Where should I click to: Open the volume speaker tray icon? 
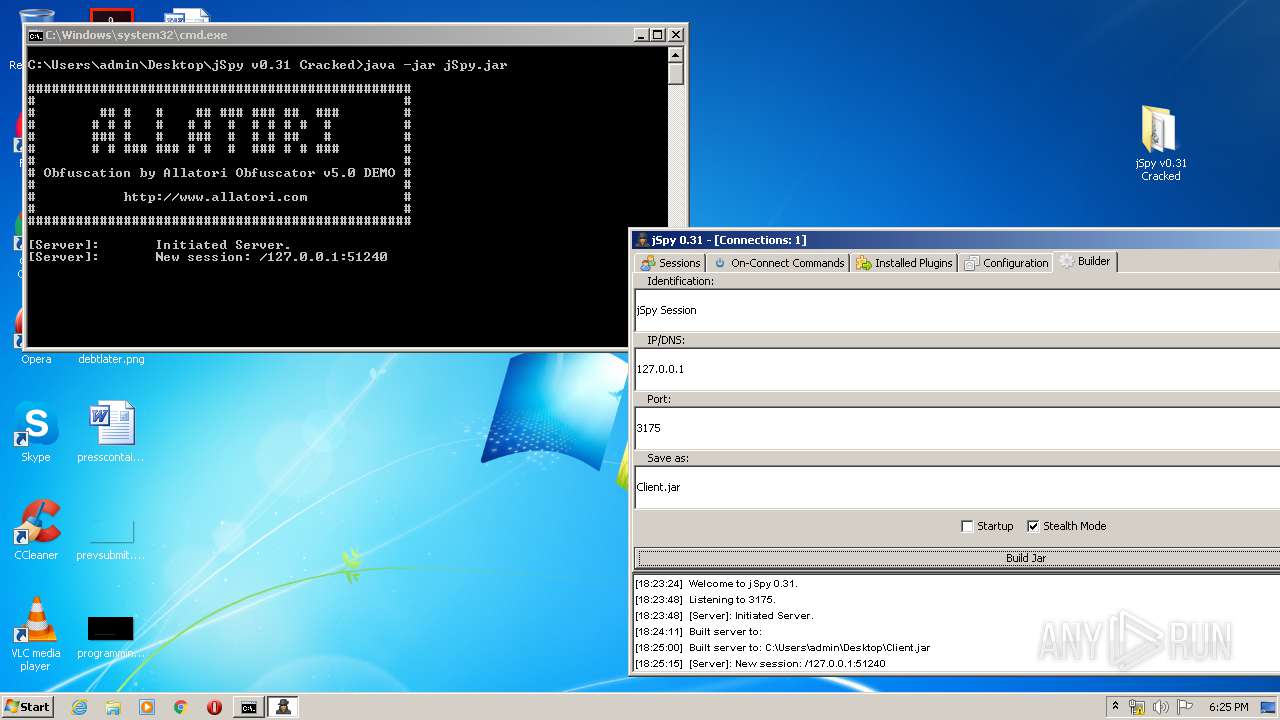1161,707
